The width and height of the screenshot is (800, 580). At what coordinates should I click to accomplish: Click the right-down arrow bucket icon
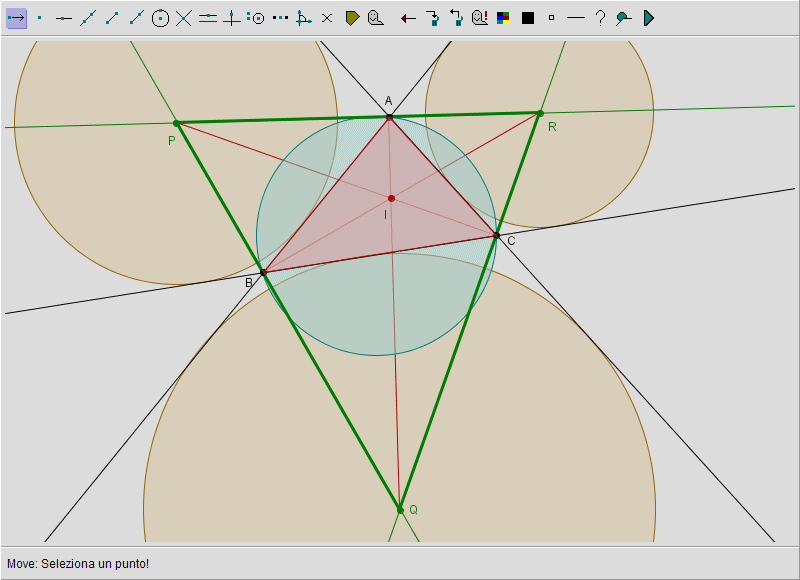pos(433,18)
